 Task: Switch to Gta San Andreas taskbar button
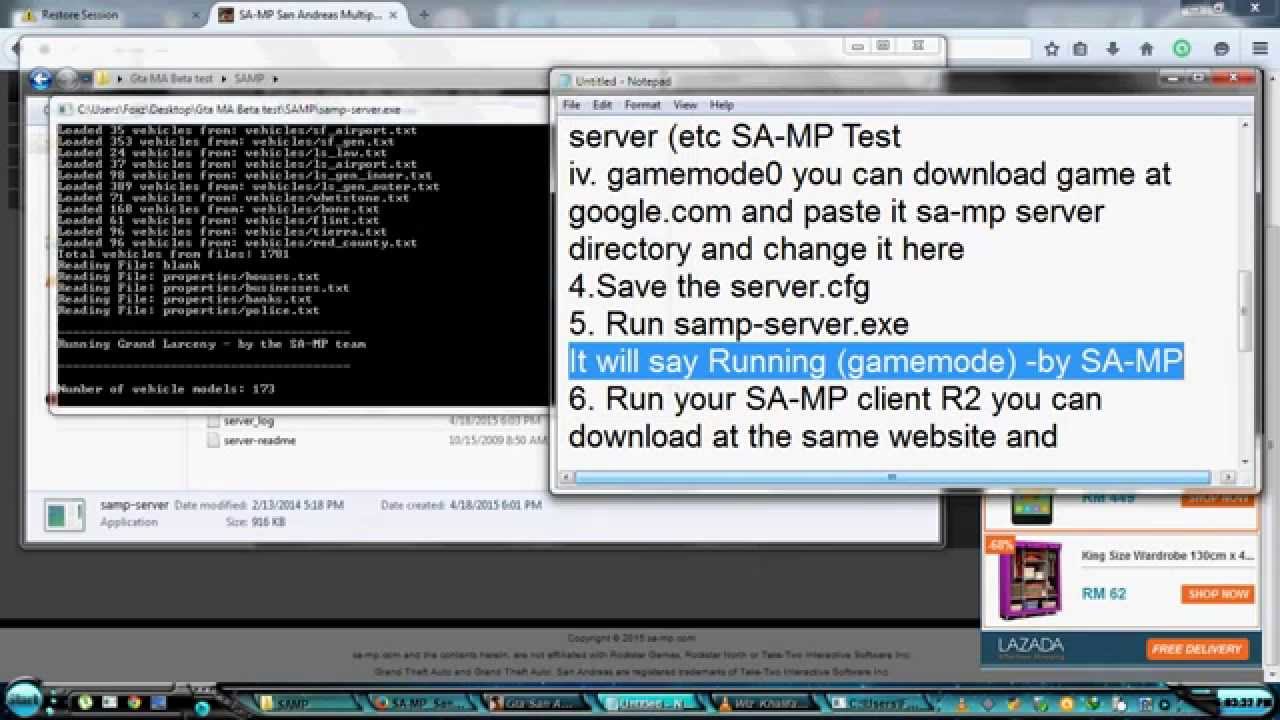(538, 703)
